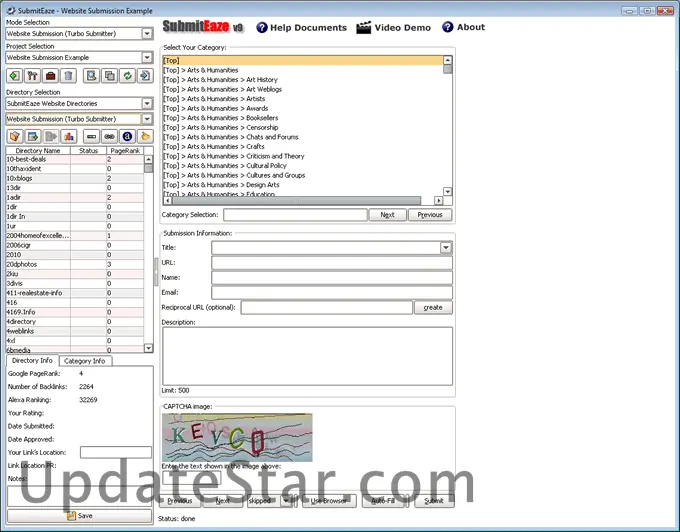680x532 pixels.
Task: Open the Title field dropdown arrow
Action: click(446, 248)
